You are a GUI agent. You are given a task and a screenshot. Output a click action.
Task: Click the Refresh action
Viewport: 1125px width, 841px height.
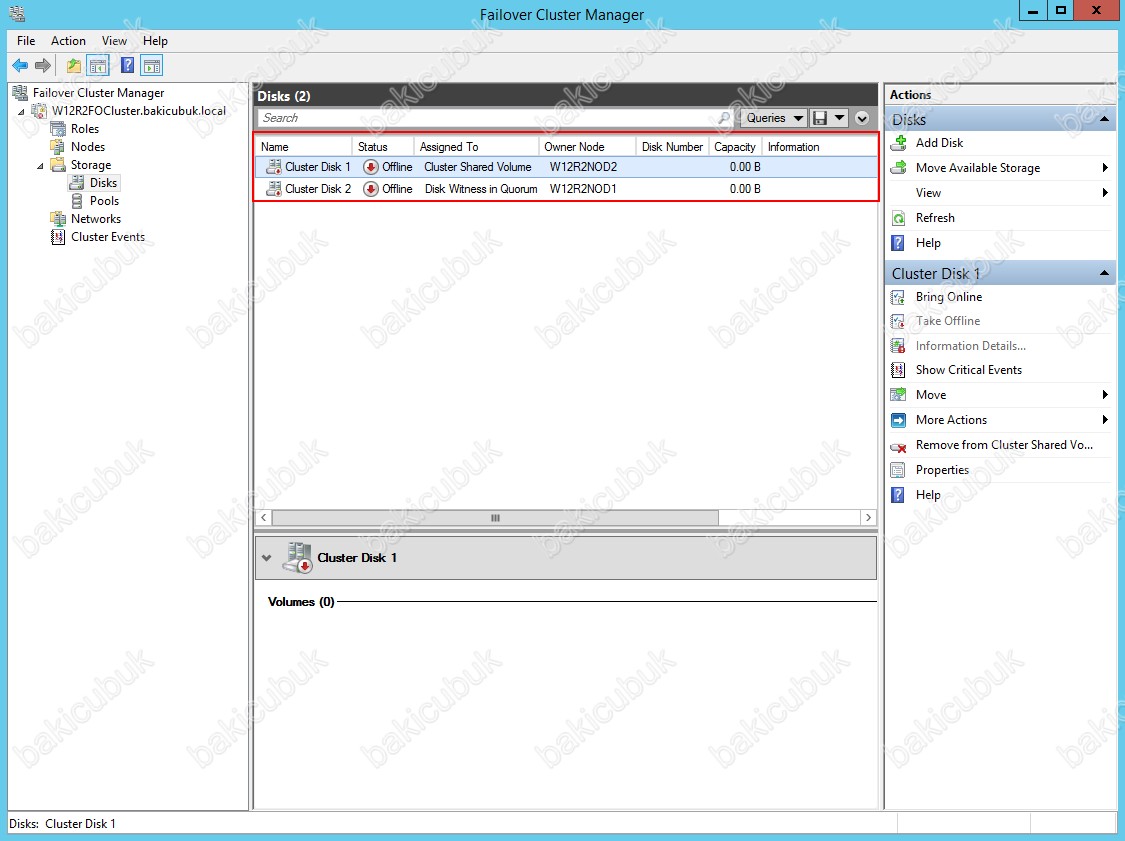point(935,218)
